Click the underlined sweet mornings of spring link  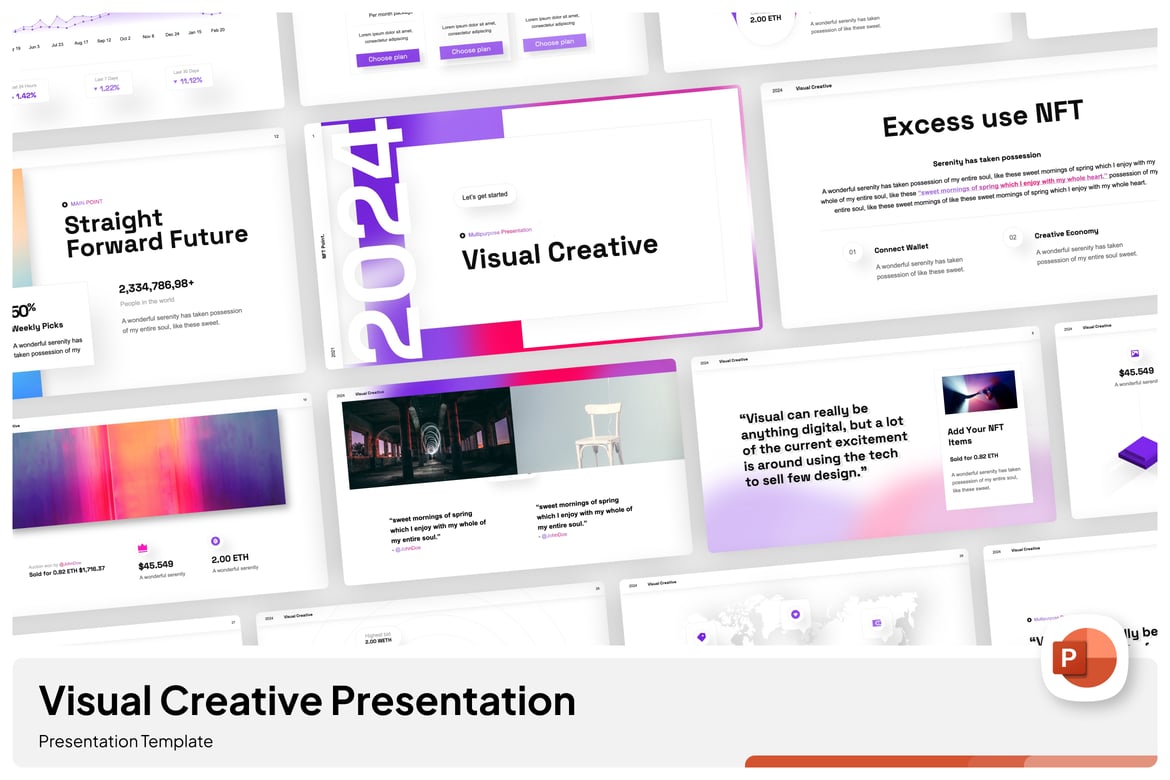1013,185
